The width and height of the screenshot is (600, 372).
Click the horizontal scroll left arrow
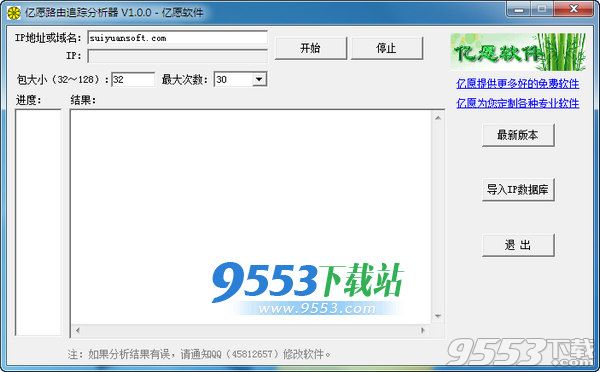click(78, 330)
